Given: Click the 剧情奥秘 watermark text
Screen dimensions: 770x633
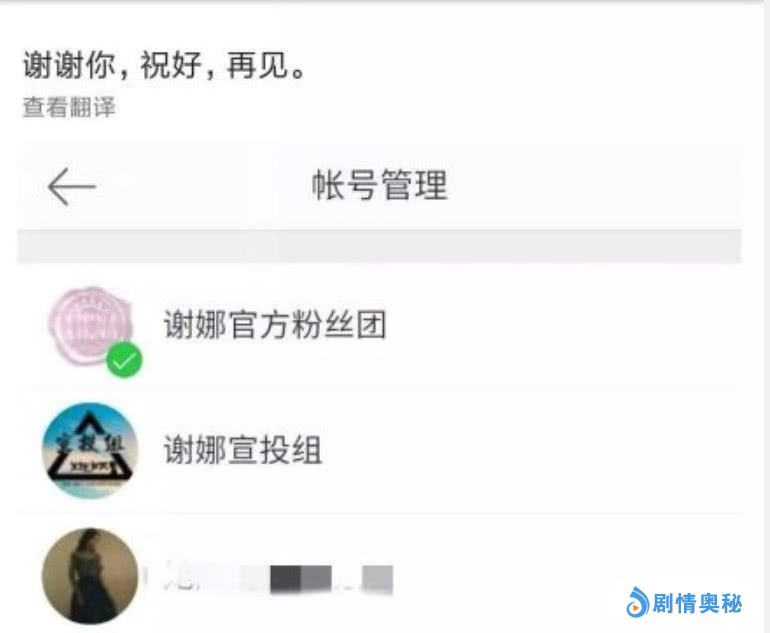Looking at the screenshot, I should (x=696, y=603).
